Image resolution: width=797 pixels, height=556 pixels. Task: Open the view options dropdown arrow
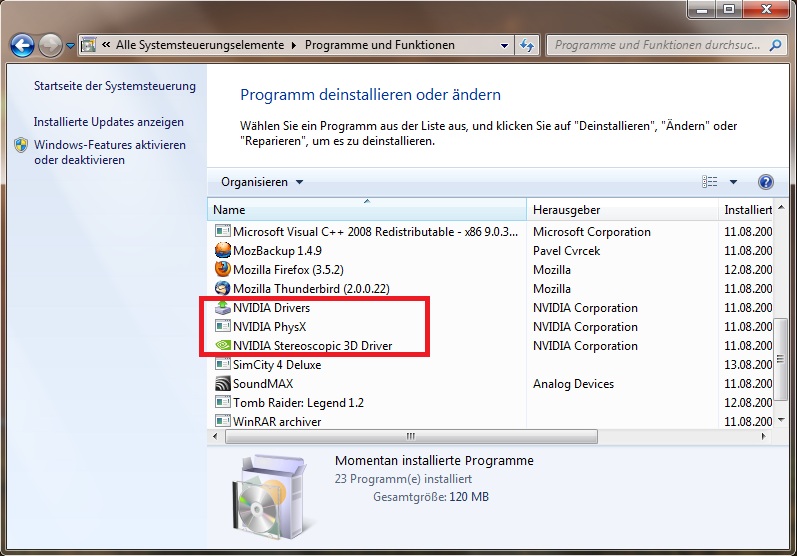pos(733,182)
